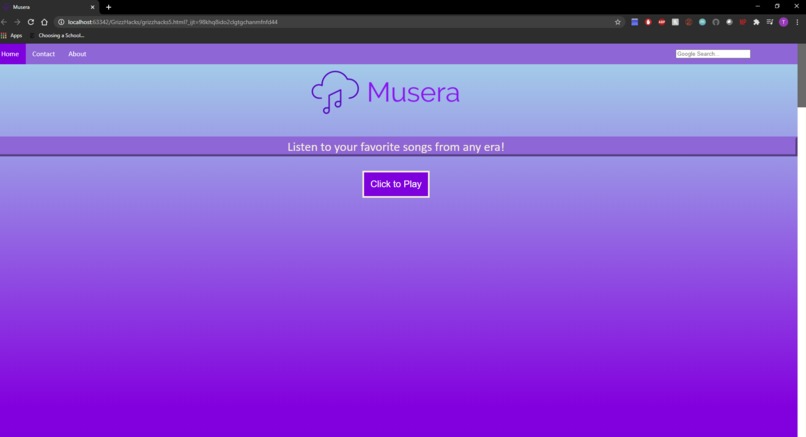Open the browser home page icon
The height and width of the screenshot is (437, 806).
44,22
